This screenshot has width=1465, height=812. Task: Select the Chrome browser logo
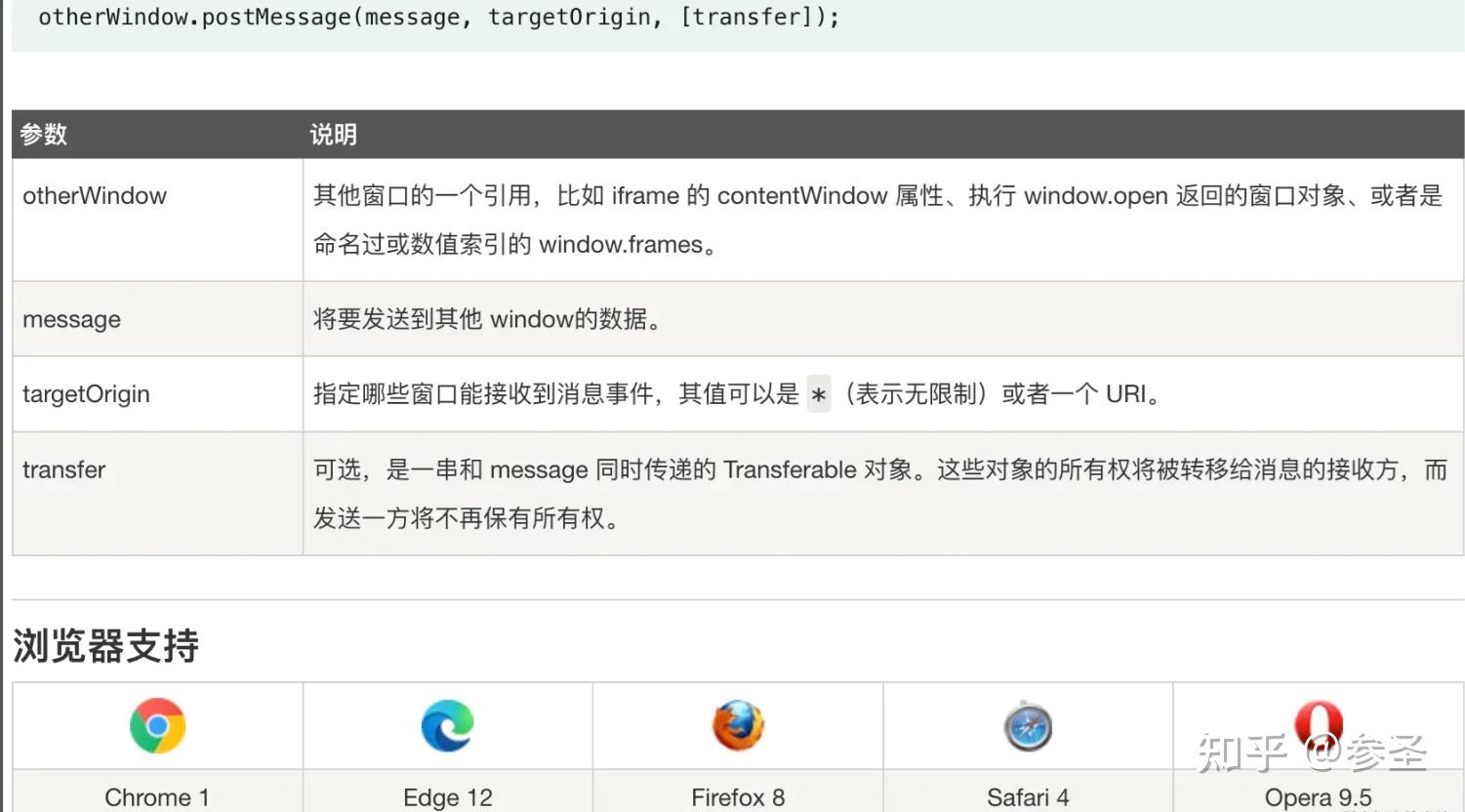pyautogui.click(x=156, y=725)
